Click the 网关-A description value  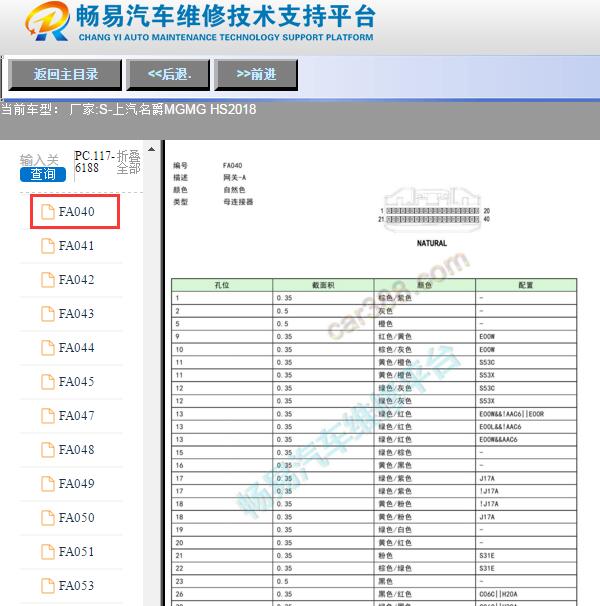click(234, 177)
